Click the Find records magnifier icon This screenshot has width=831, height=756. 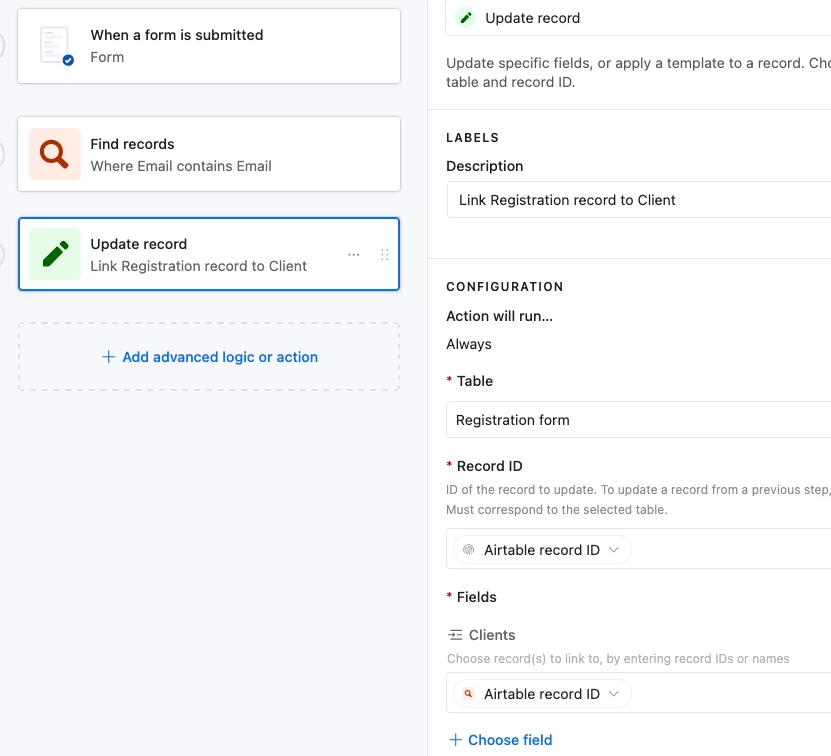(55, 154)
